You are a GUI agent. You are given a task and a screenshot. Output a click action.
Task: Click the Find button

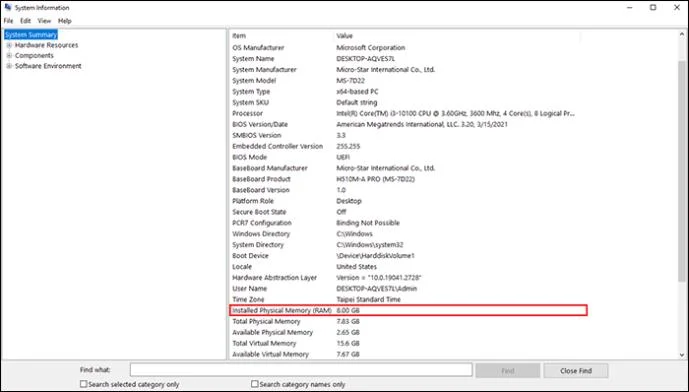tap(508, 370)
